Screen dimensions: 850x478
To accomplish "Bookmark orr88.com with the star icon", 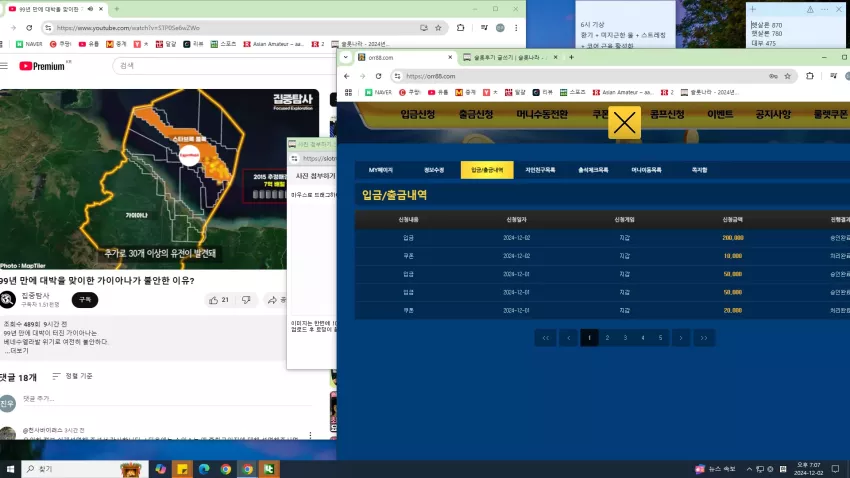I will point(788,76).
